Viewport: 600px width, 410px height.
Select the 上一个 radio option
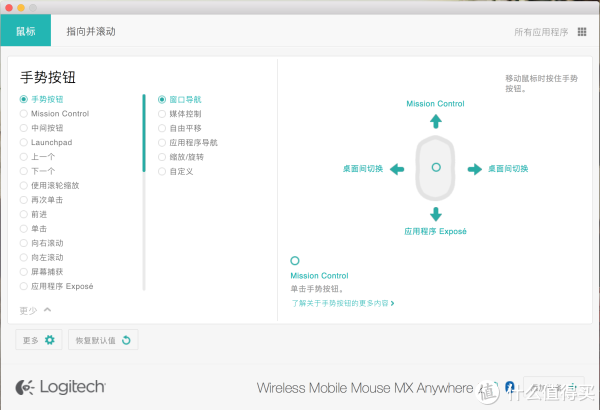(x=24, y=157)
